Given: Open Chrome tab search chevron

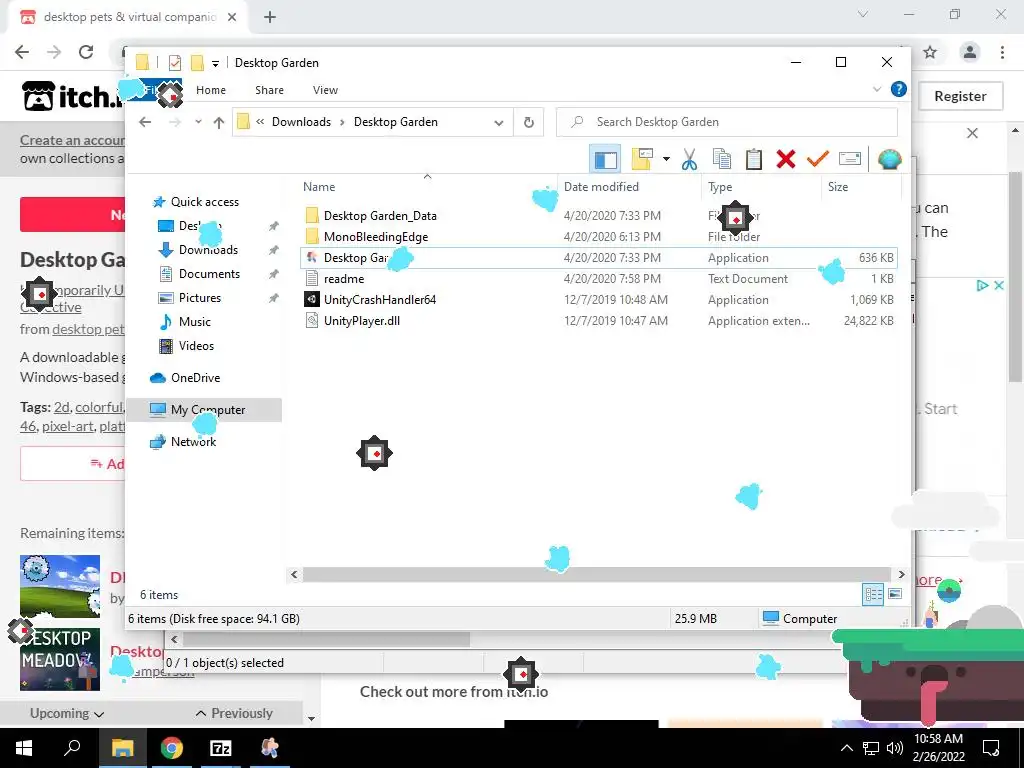Looking at the screenshot, I should click(863, 14).
